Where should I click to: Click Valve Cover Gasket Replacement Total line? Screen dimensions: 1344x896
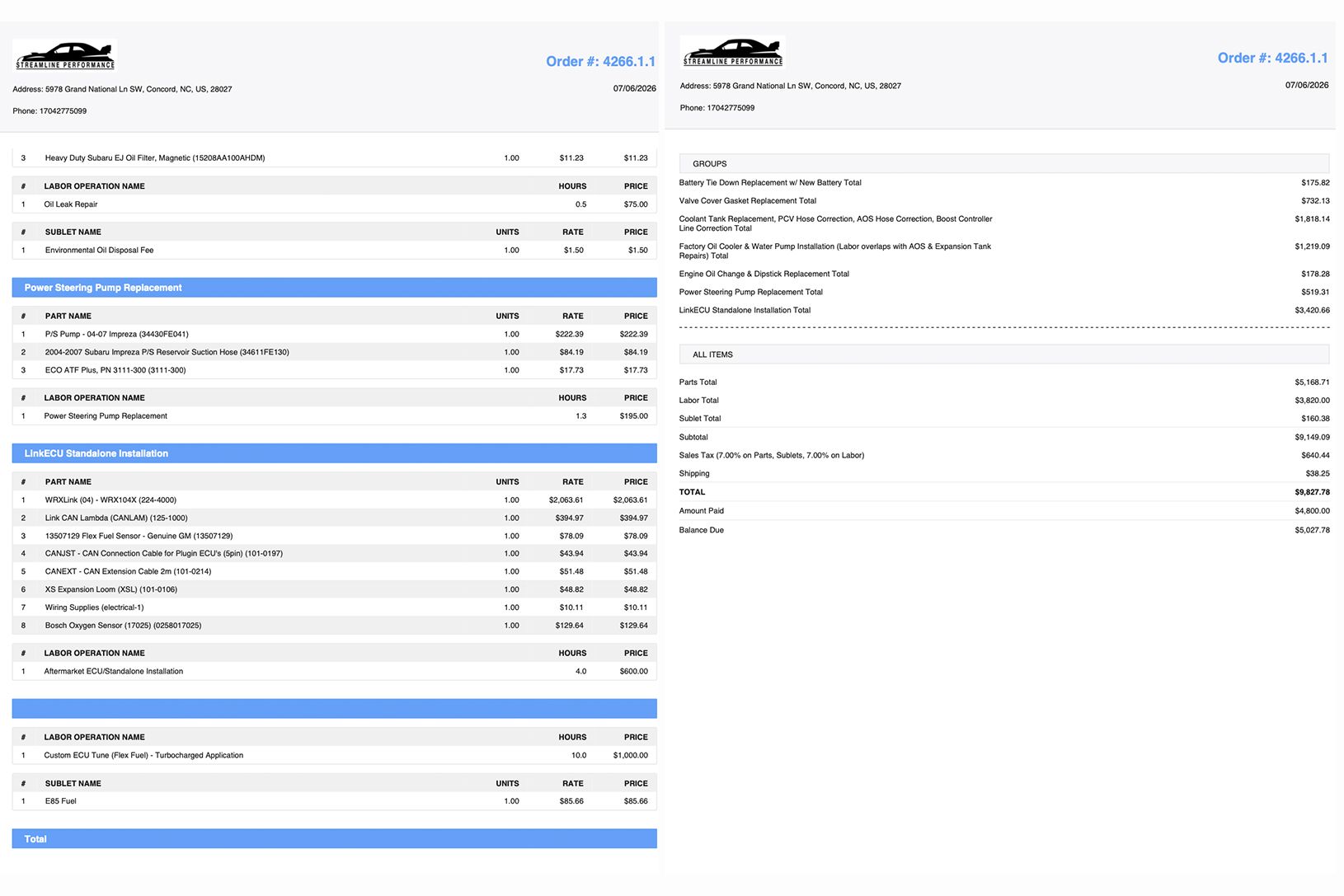click(1004, 201)
